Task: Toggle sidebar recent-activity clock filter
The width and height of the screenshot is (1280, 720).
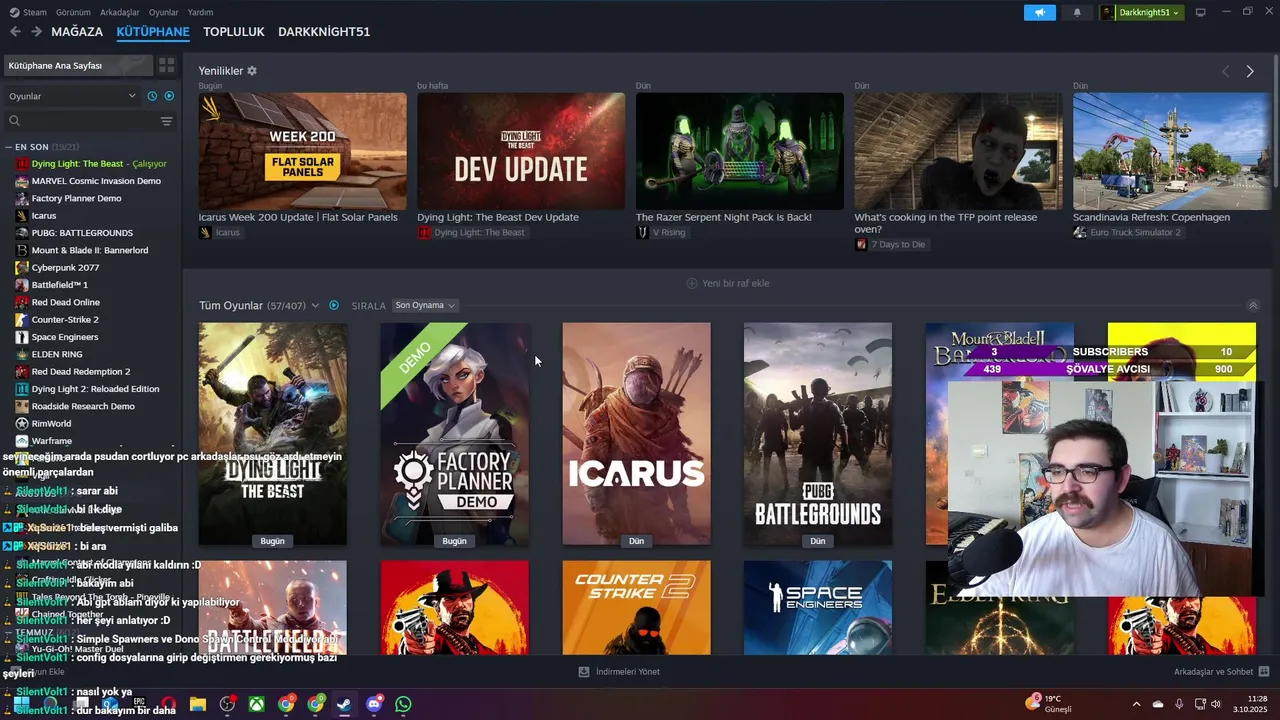Action: coord(152,96)
